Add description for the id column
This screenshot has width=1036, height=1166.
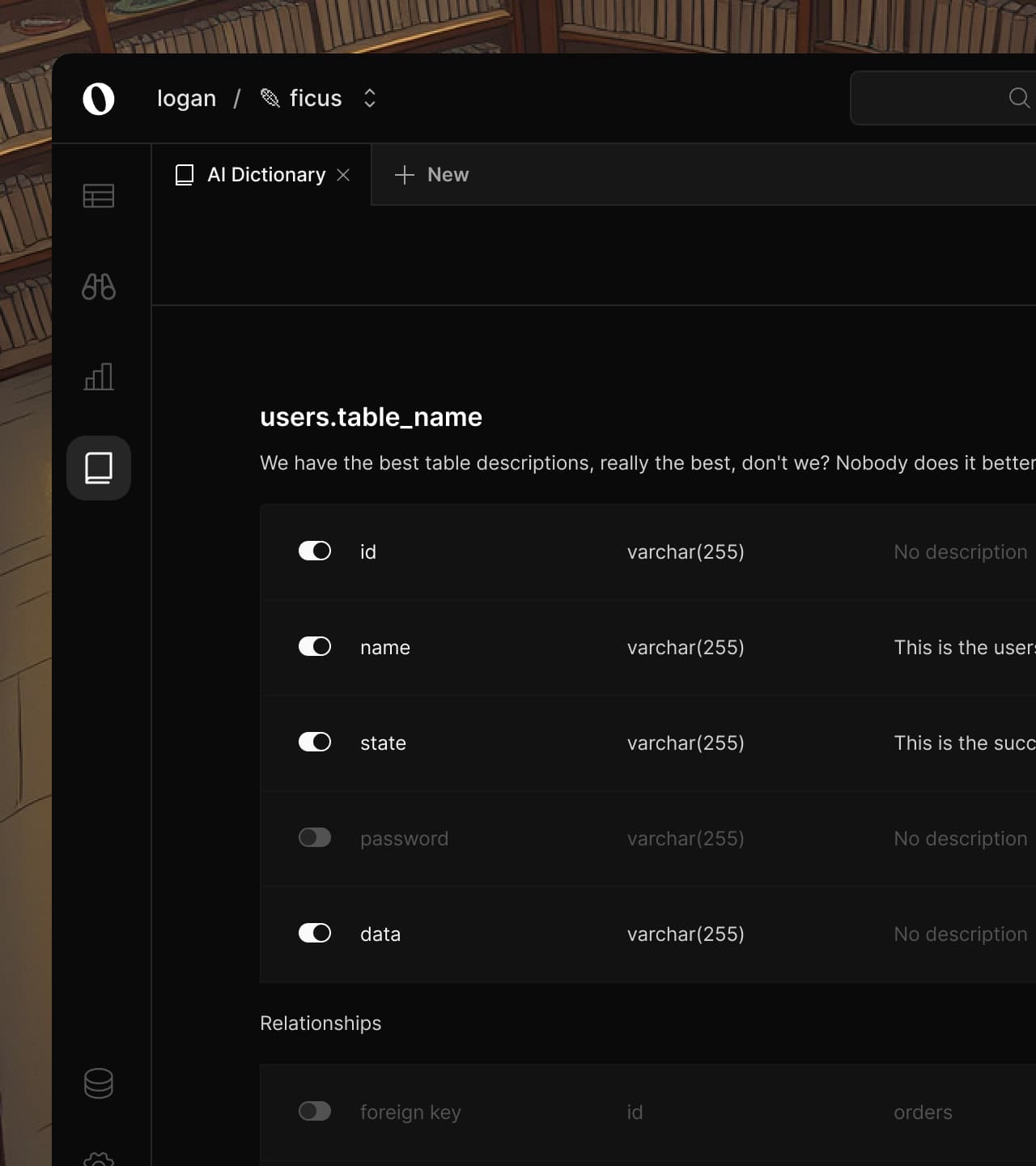pos(961,552)
